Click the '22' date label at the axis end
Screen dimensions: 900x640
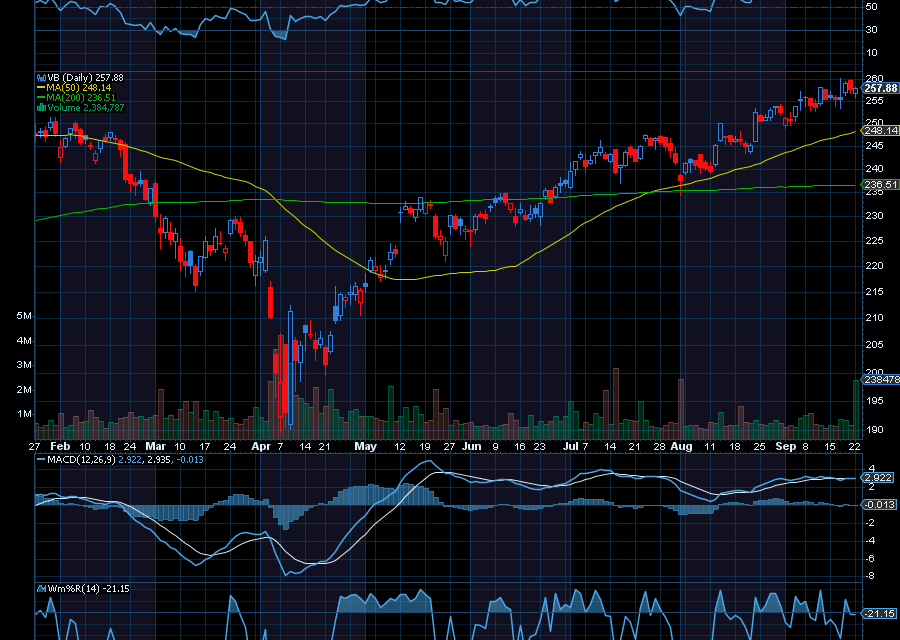(x=855, y=447)
